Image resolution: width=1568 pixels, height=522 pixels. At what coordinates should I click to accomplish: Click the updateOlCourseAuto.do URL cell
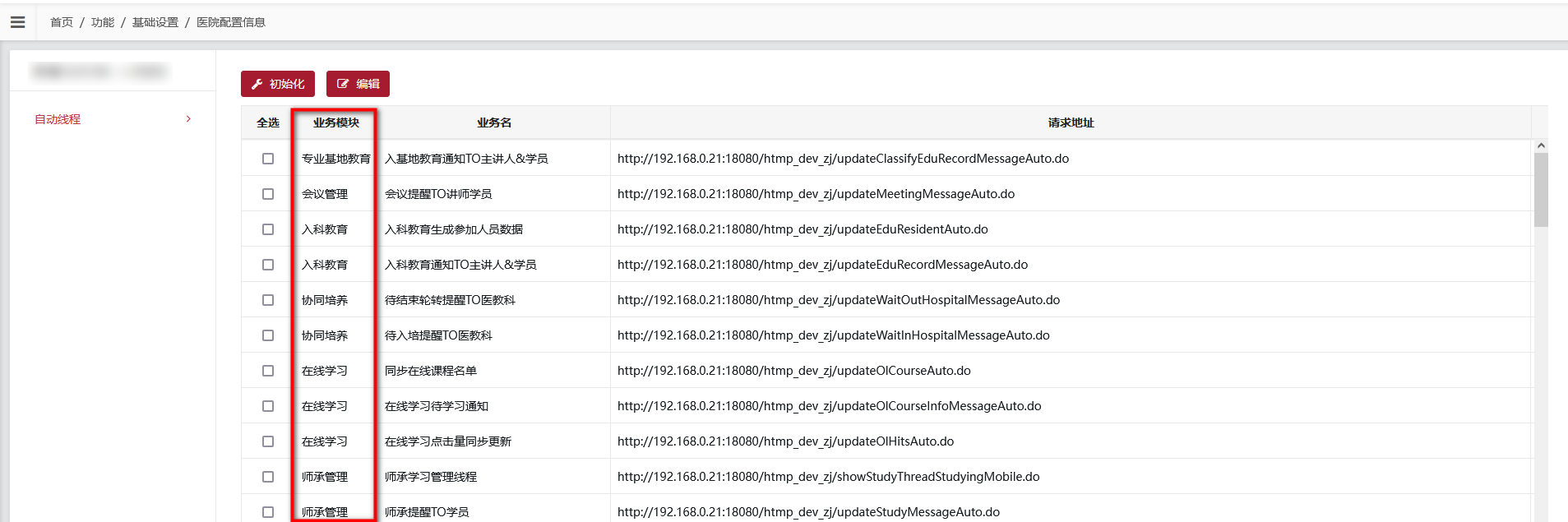(x=794, y=371)
